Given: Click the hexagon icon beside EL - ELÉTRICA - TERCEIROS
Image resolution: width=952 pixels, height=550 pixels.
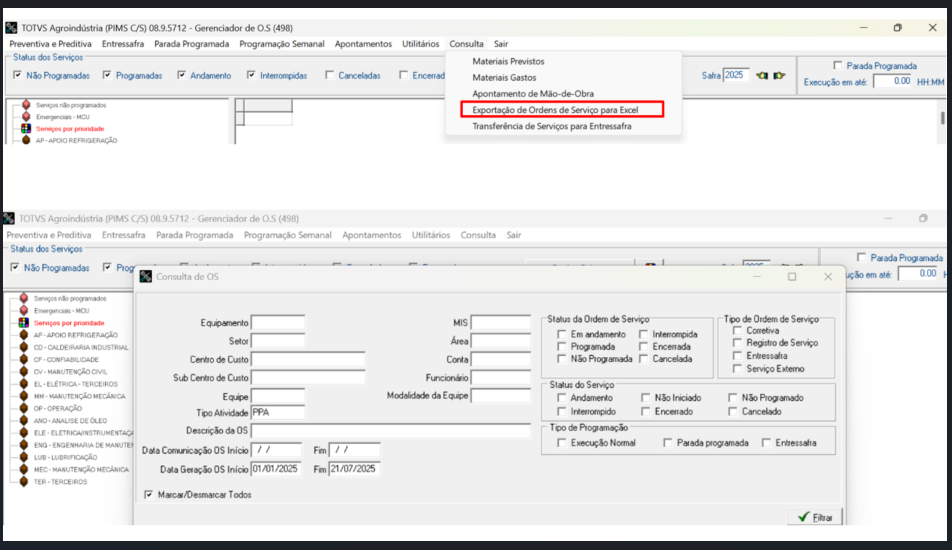Looking at the screenshot, I should [24, 384].
